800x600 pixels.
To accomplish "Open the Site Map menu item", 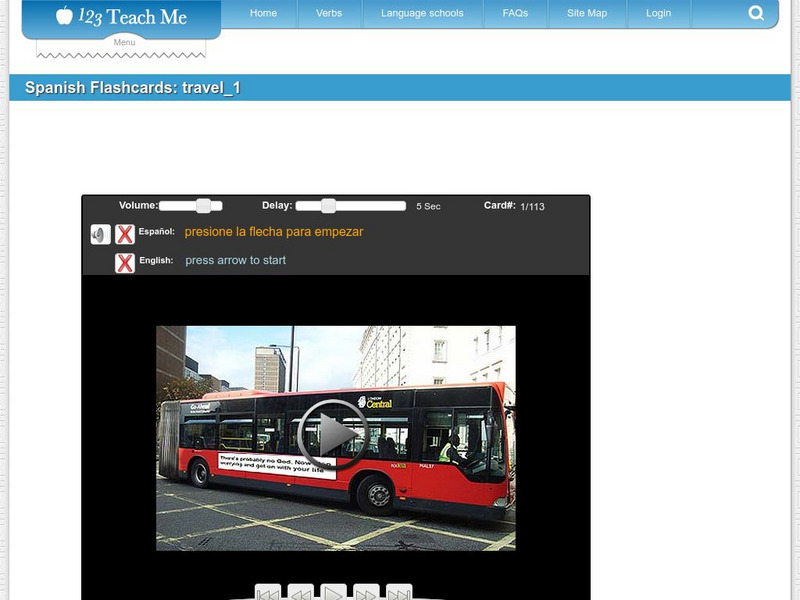I will click(x=587, y=13).
